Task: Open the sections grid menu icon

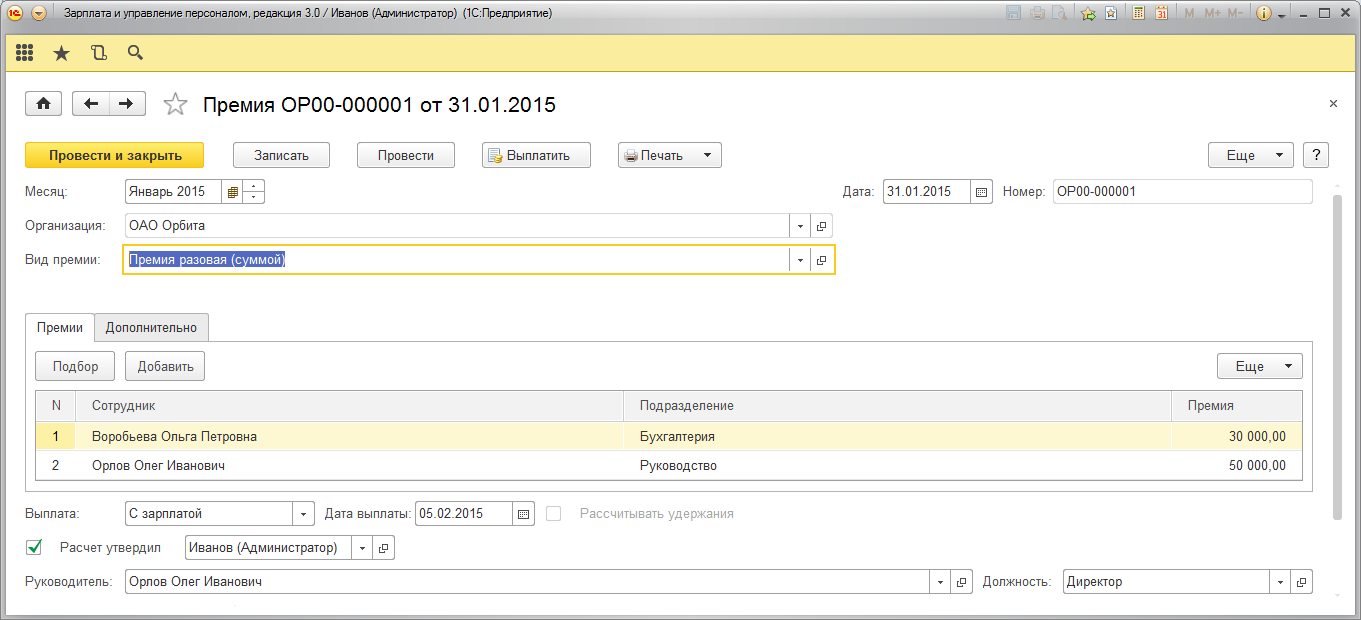Action: (25, 53)
